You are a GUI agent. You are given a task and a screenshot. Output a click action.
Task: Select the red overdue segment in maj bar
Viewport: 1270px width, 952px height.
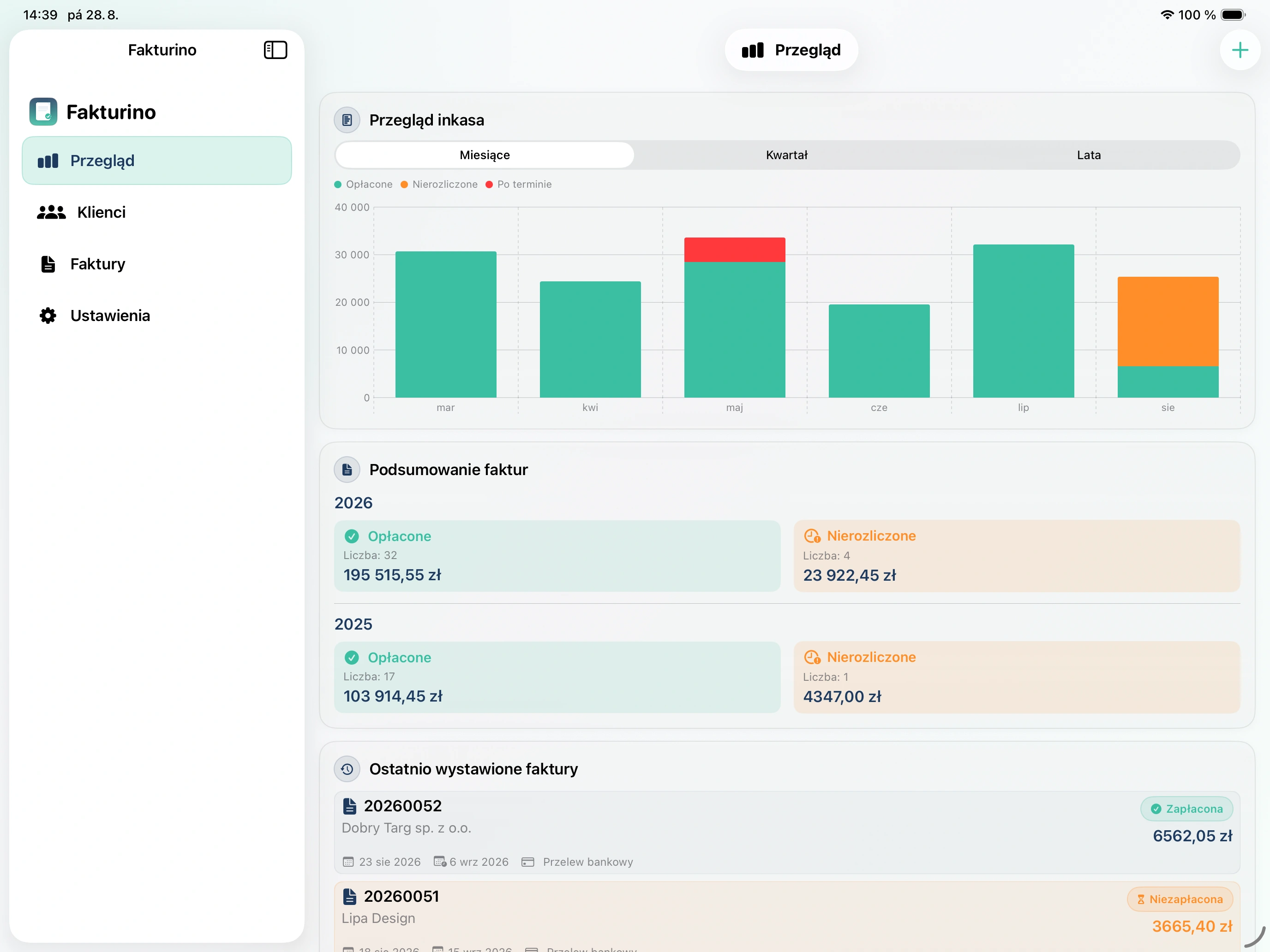[734, 250]
